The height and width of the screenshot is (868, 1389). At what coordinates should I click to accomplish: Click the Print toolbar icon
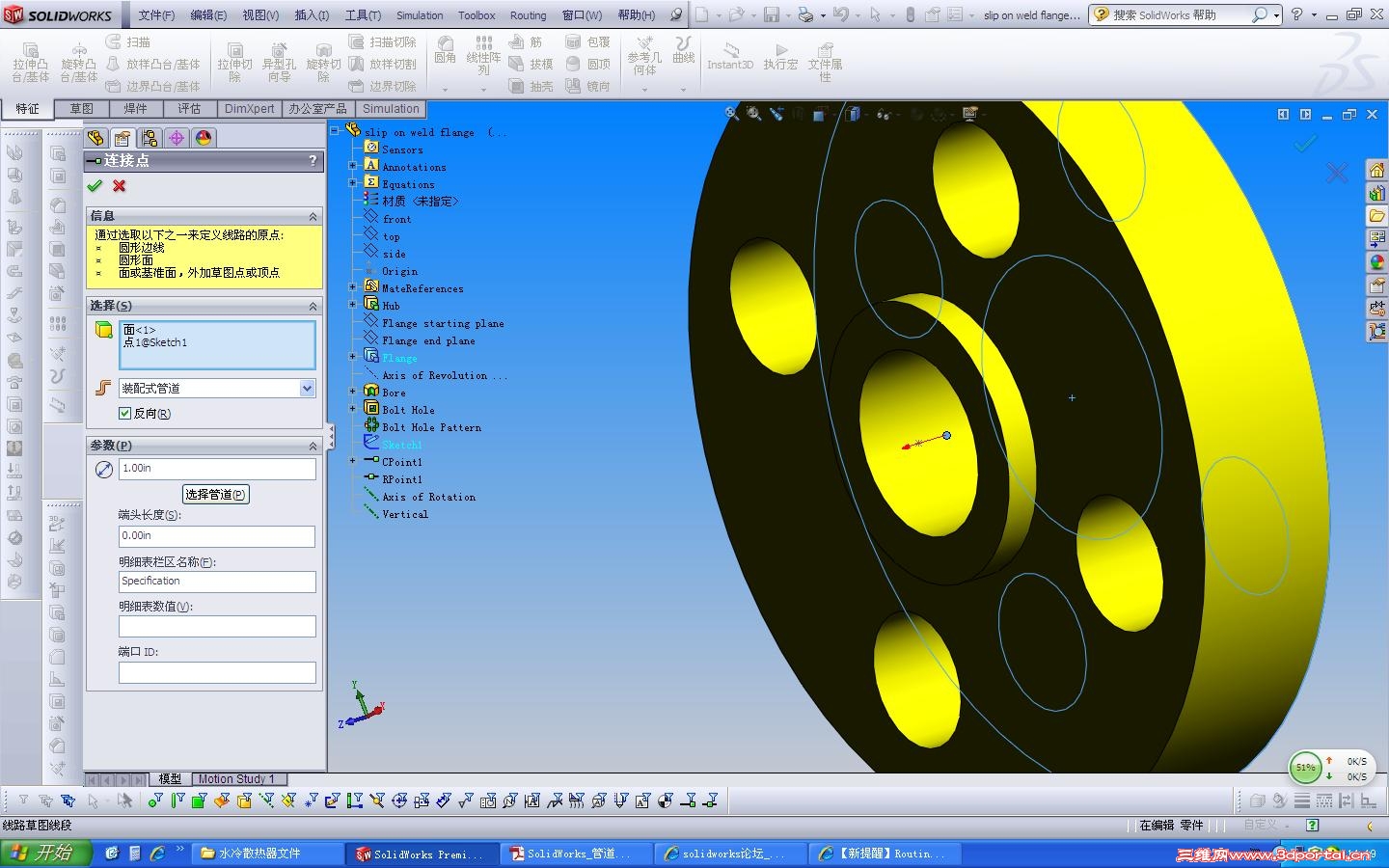pyautogui.click(x=805, y=14)
